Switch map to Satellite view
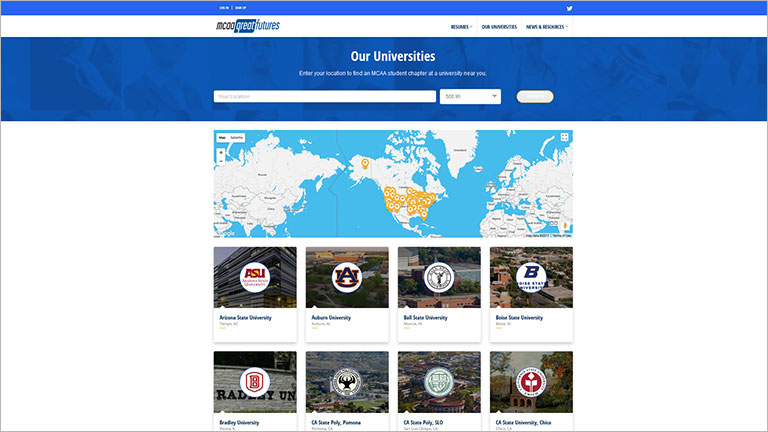 [237, 138]
